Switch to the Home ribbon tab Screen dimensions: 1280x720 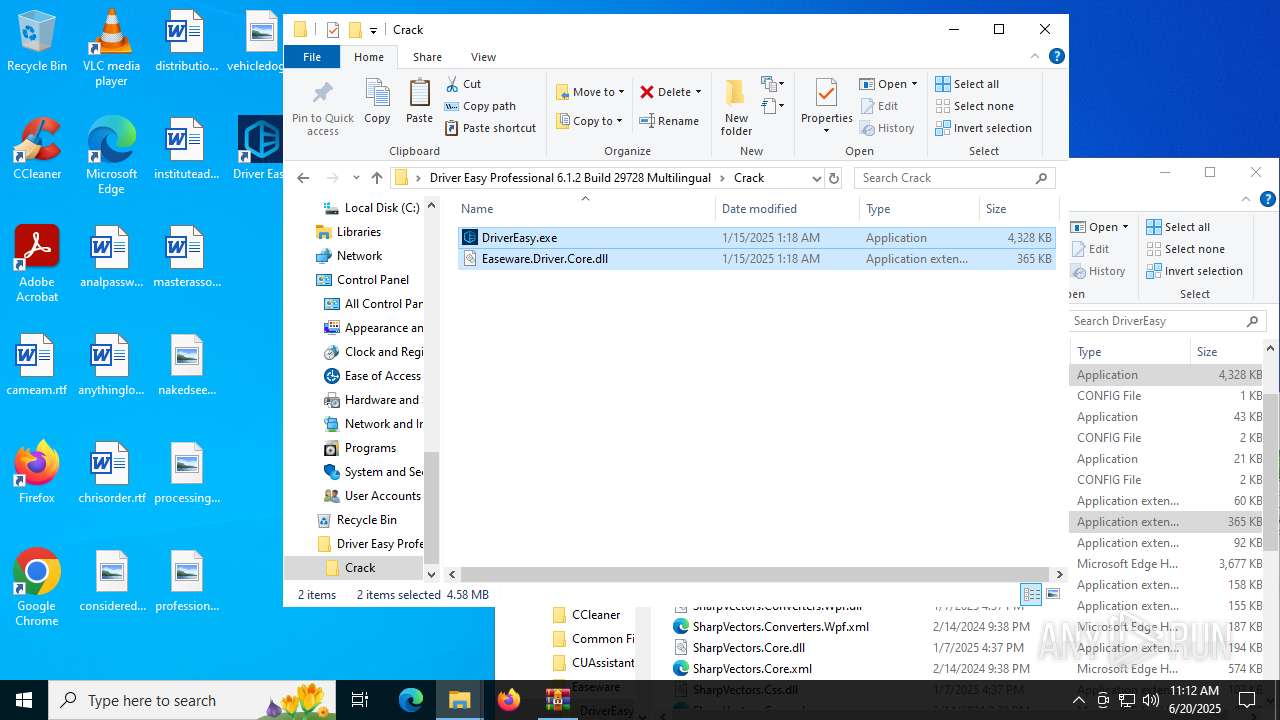369,57
